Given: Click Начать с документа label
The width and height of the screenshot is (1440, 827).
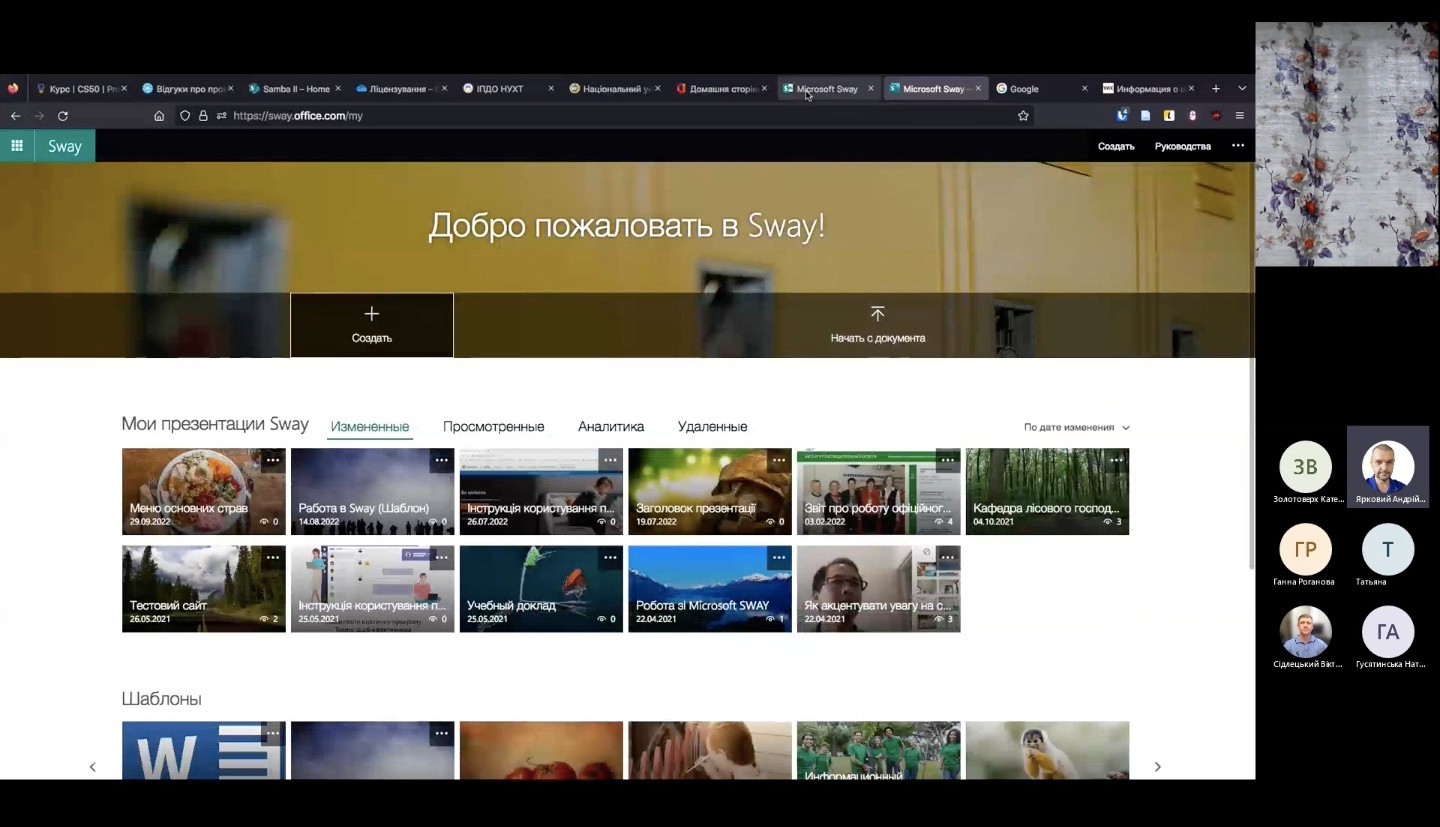Looking at the screenshot, I should tap(877, 338).
